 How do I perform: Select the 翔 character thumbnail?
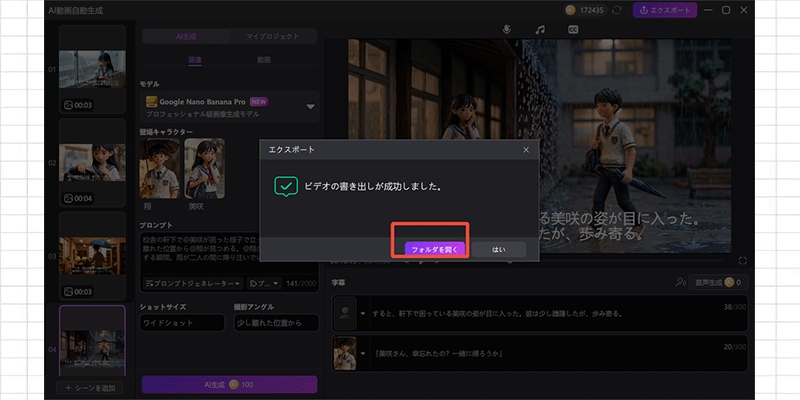pyautogui.click(x=159, y=168)
